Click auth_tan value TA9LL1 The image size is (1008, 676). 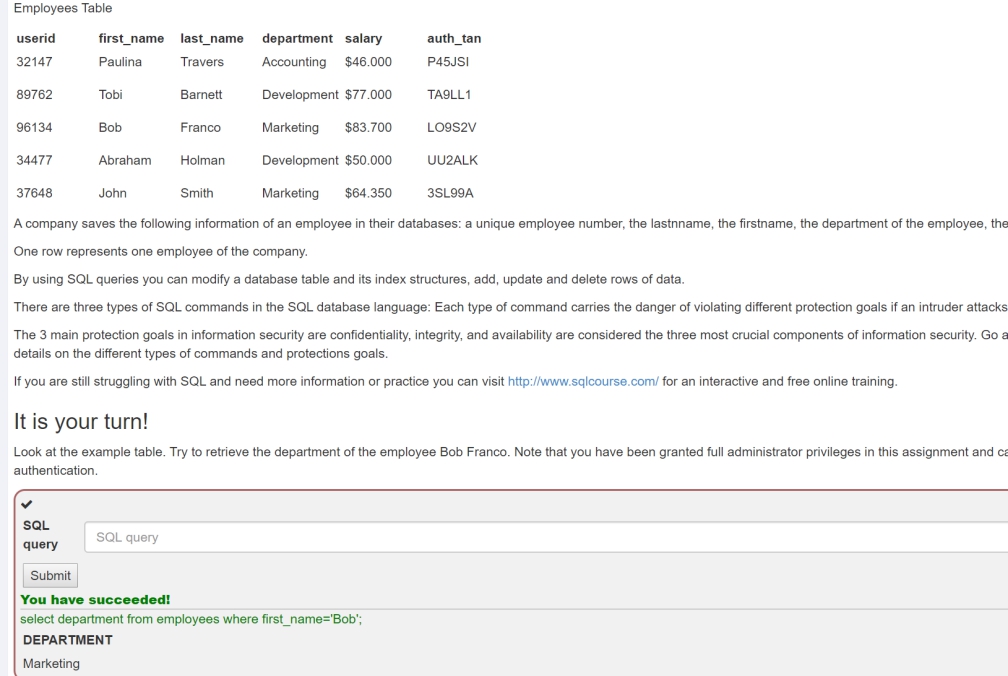point(449,94)
